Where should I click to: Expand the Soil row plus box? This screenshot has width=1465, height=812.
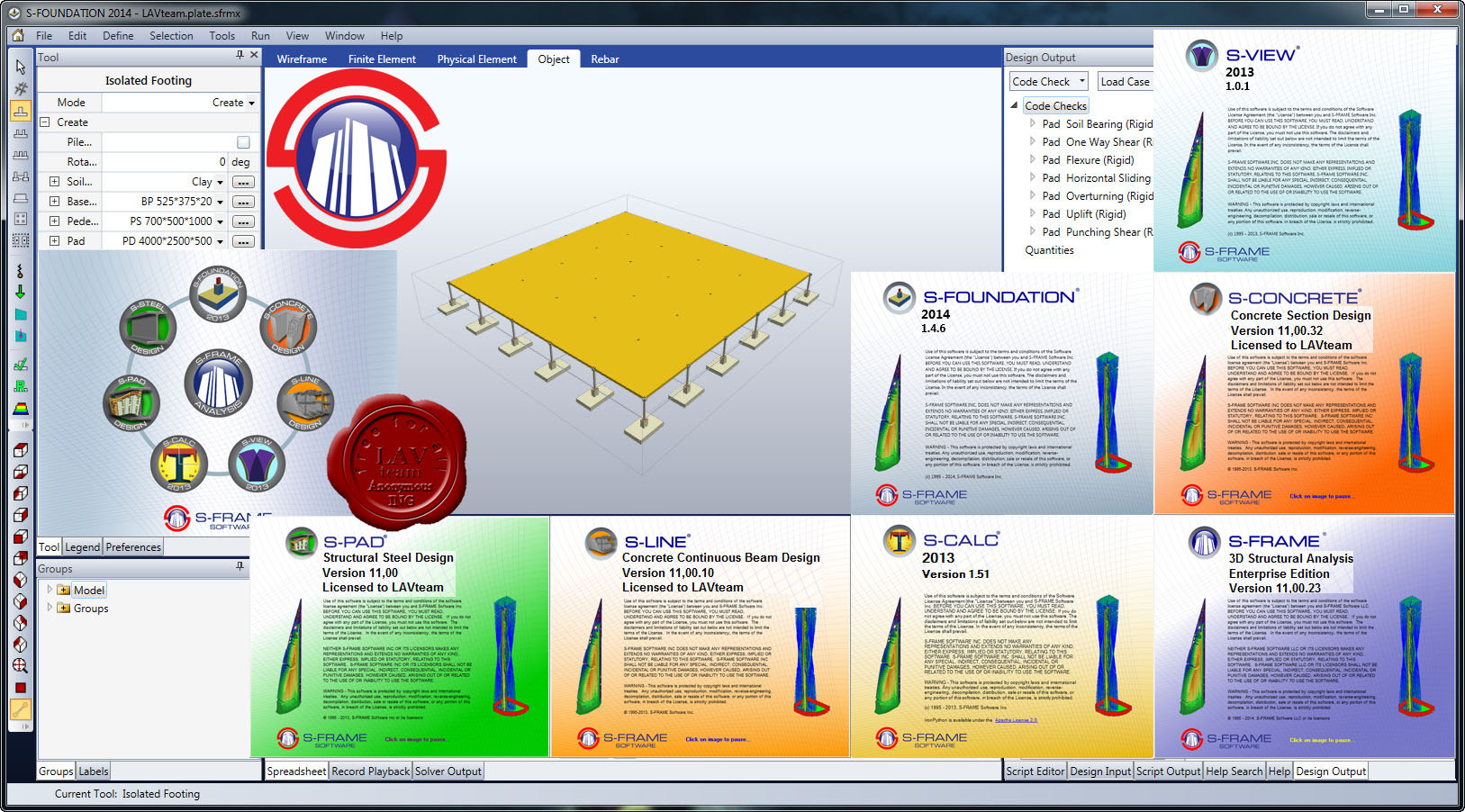coord(54,182)
